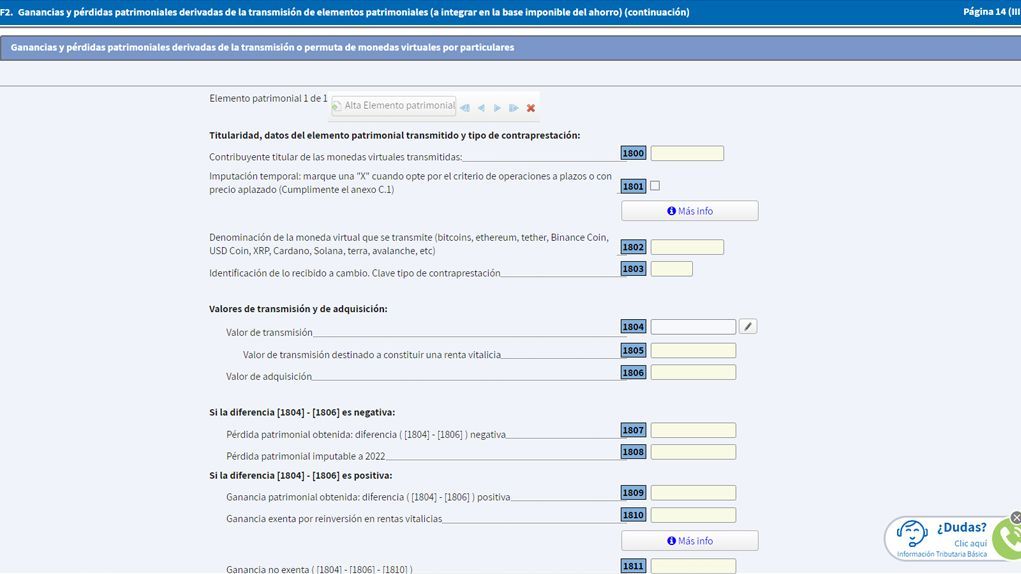The width and height of the screenshot is (1021, 574).
Task: Click the casilla label 1805
Action: click(x=633, y=351)
